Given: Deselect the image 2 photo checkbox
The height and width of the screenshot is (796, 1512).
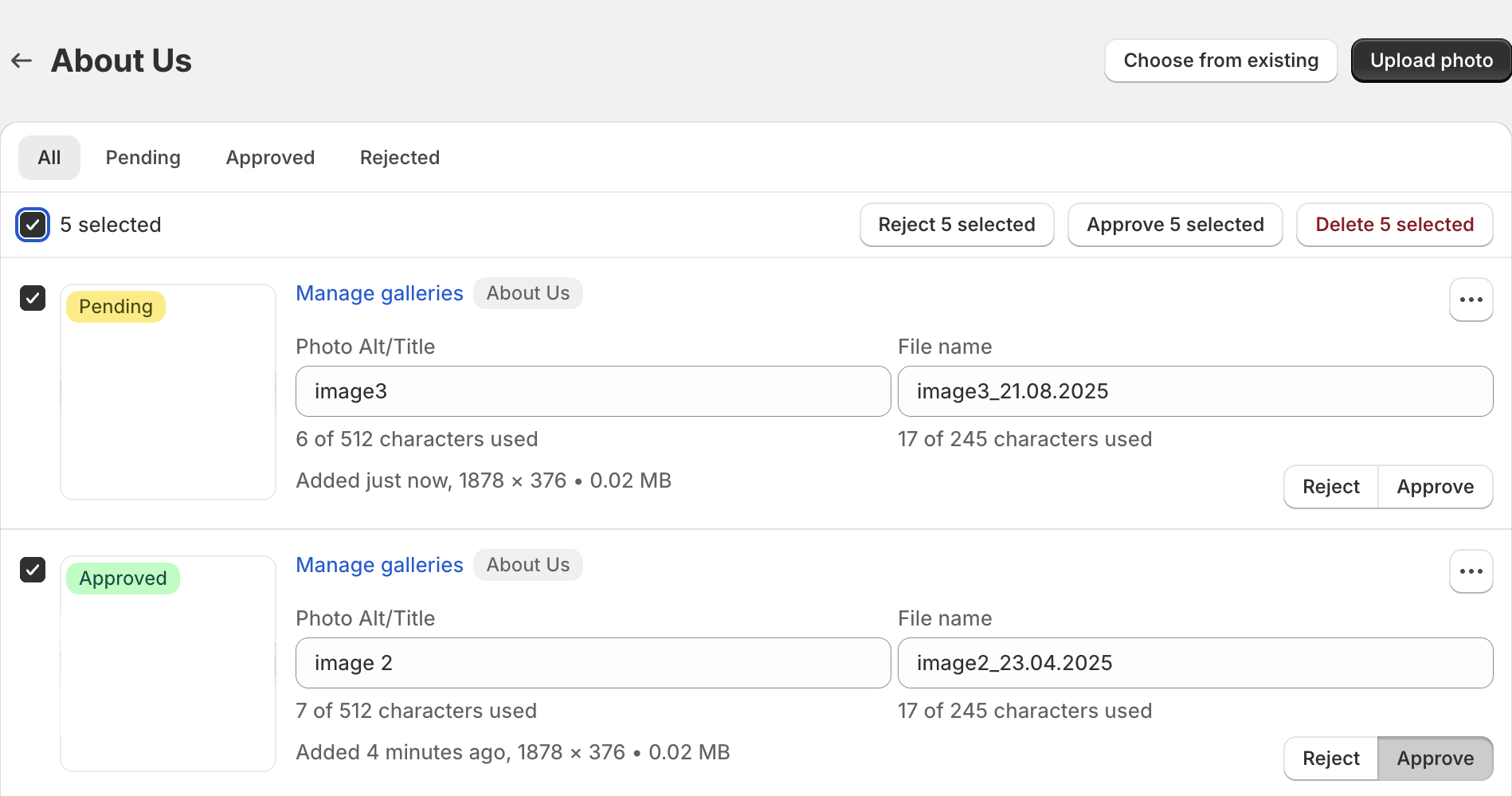Looking at the screenshot, I should point(33,570).
